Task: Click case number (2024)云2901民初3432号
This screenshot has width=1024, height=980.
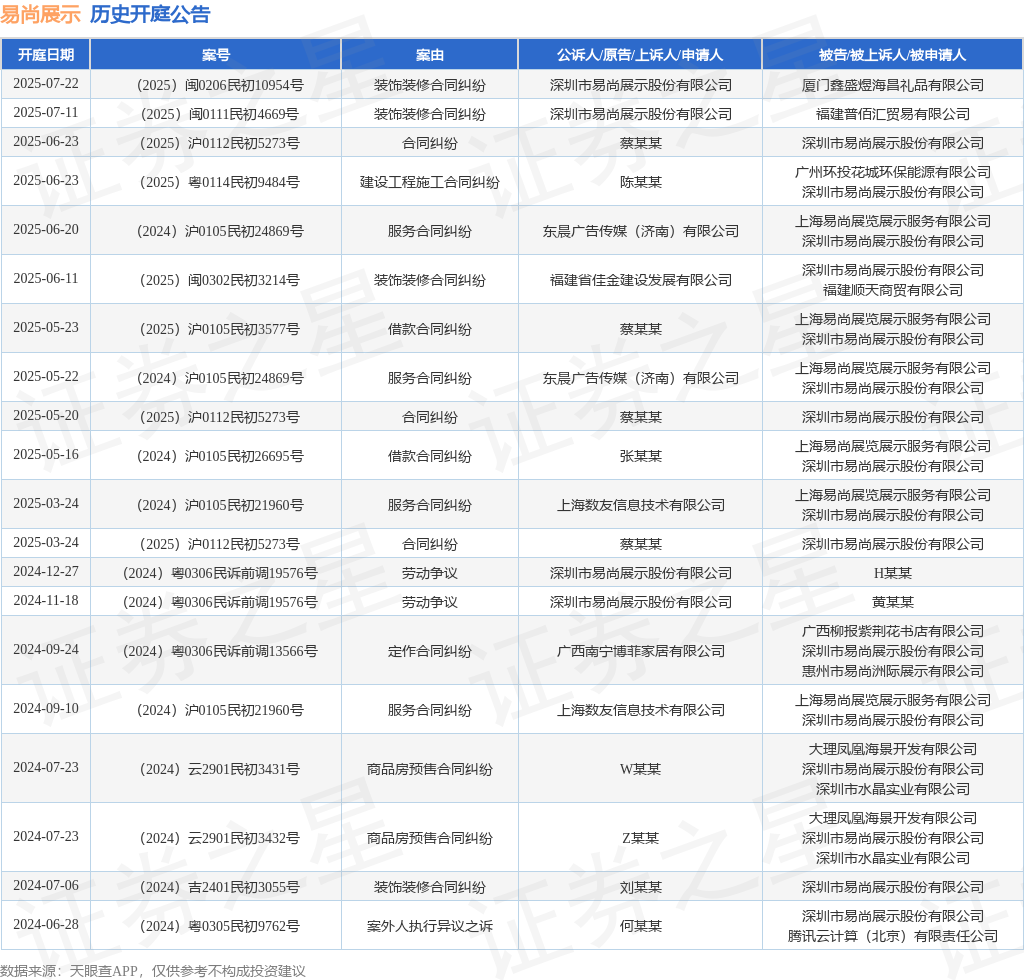Action: (x=220, y=838)
